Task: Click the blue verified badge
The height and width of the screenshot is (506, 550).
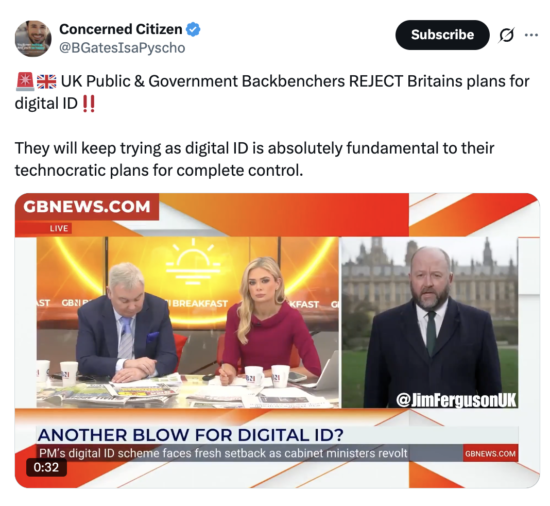Action: pos(193,29)
